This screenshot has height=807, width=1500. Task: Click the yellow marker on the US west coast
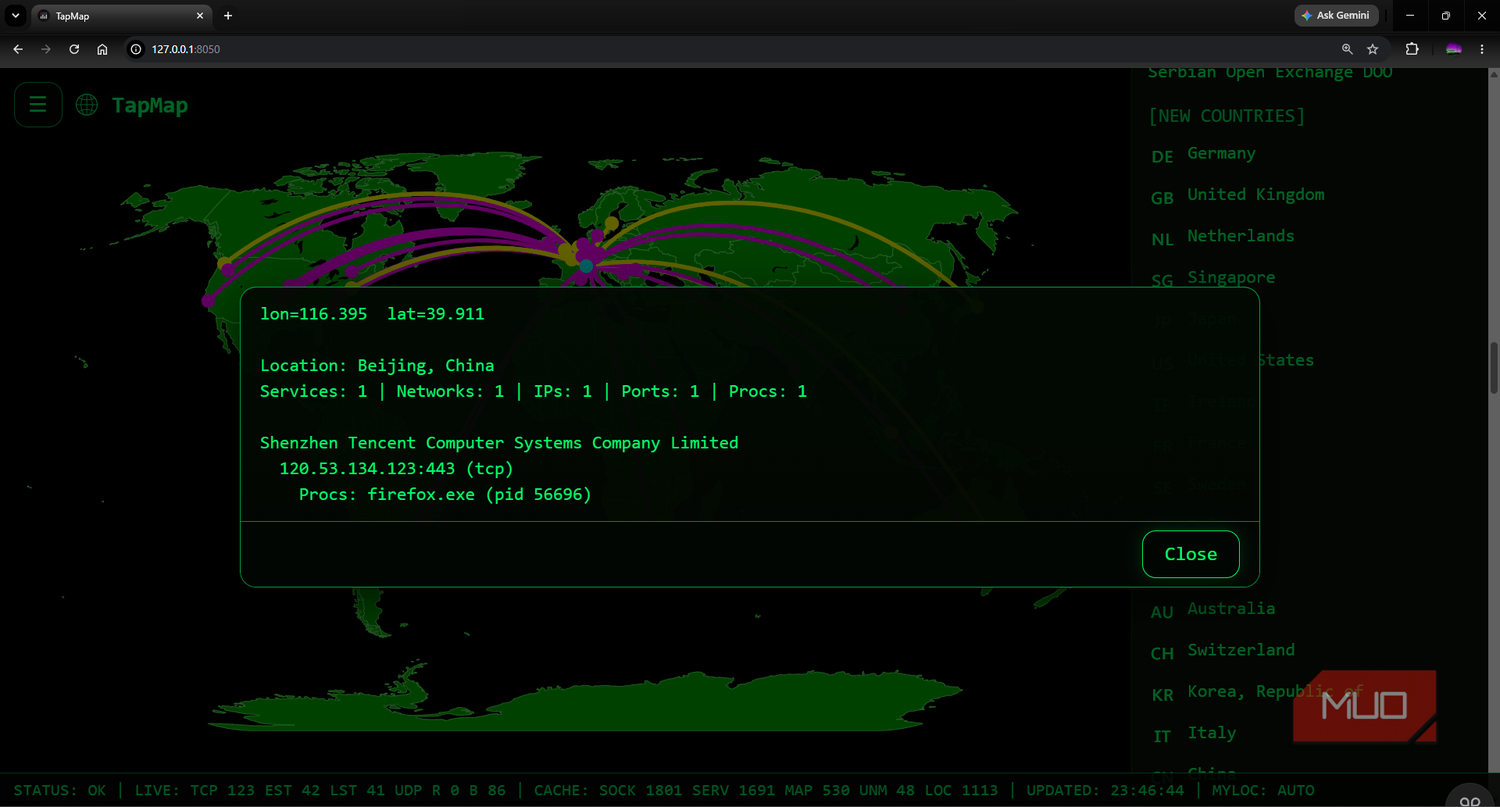click(x=225, y=264)
